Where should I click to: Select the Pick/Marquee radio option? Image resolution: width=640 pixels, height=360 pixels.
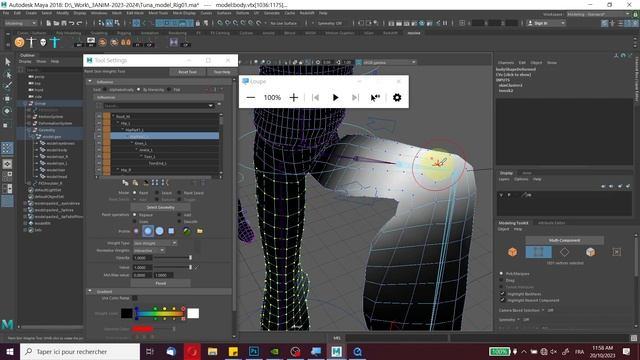[502, 273]
